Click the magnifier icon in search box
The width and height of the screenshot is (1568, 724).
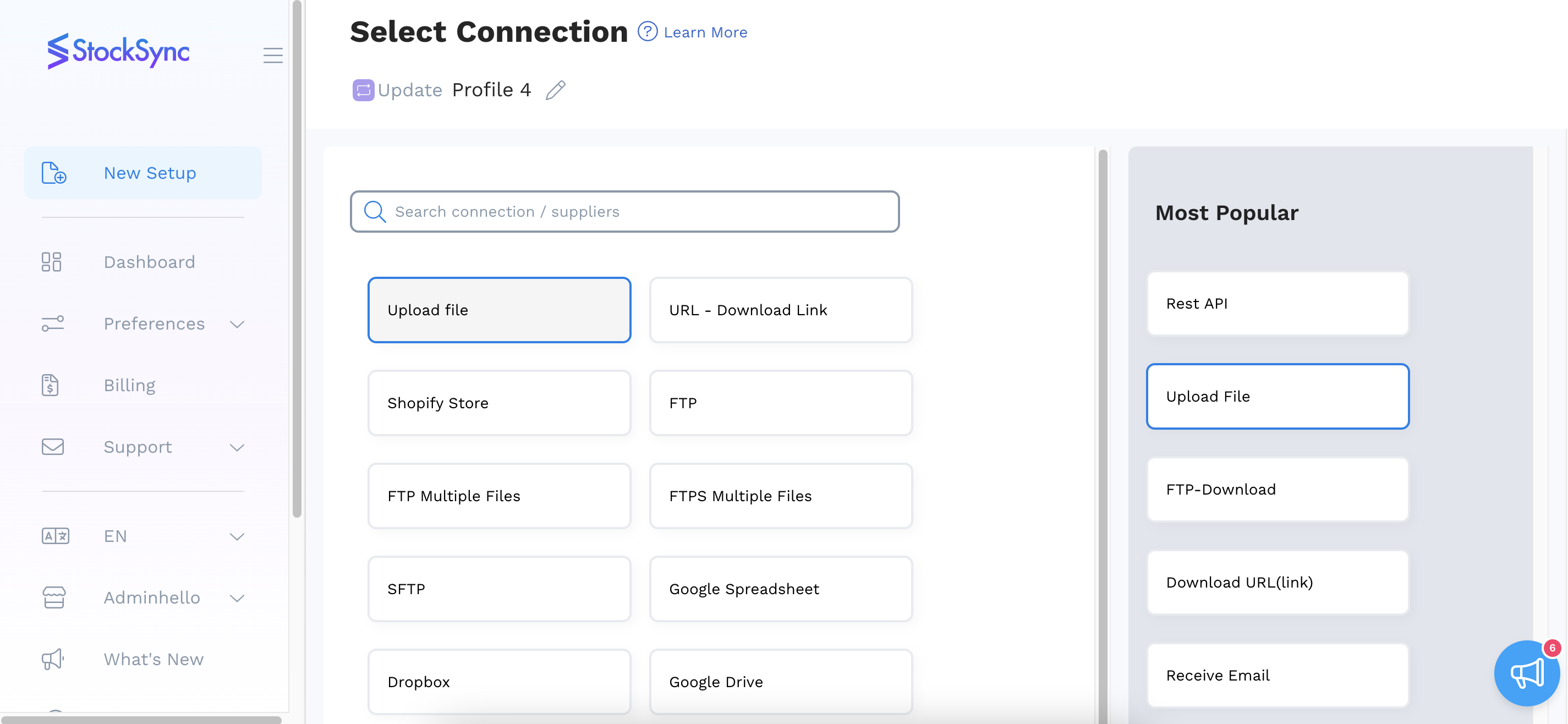pyautogui.click(x=374, y=212)
